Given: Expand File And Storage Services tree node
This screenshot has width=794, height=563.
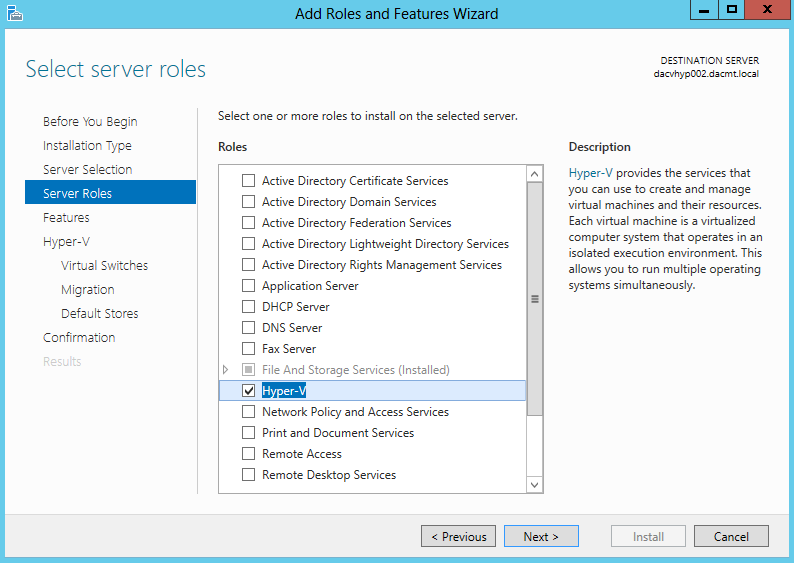Looking at the screenshot, I should (x=226, y=370).
